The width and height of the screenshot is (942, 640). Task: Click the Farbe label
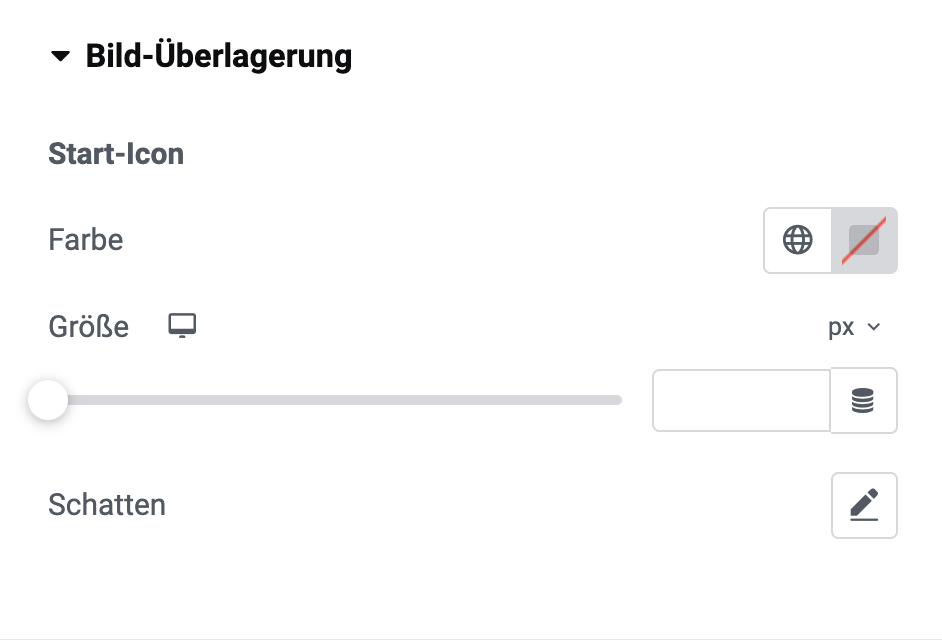(x=85, y=240)
